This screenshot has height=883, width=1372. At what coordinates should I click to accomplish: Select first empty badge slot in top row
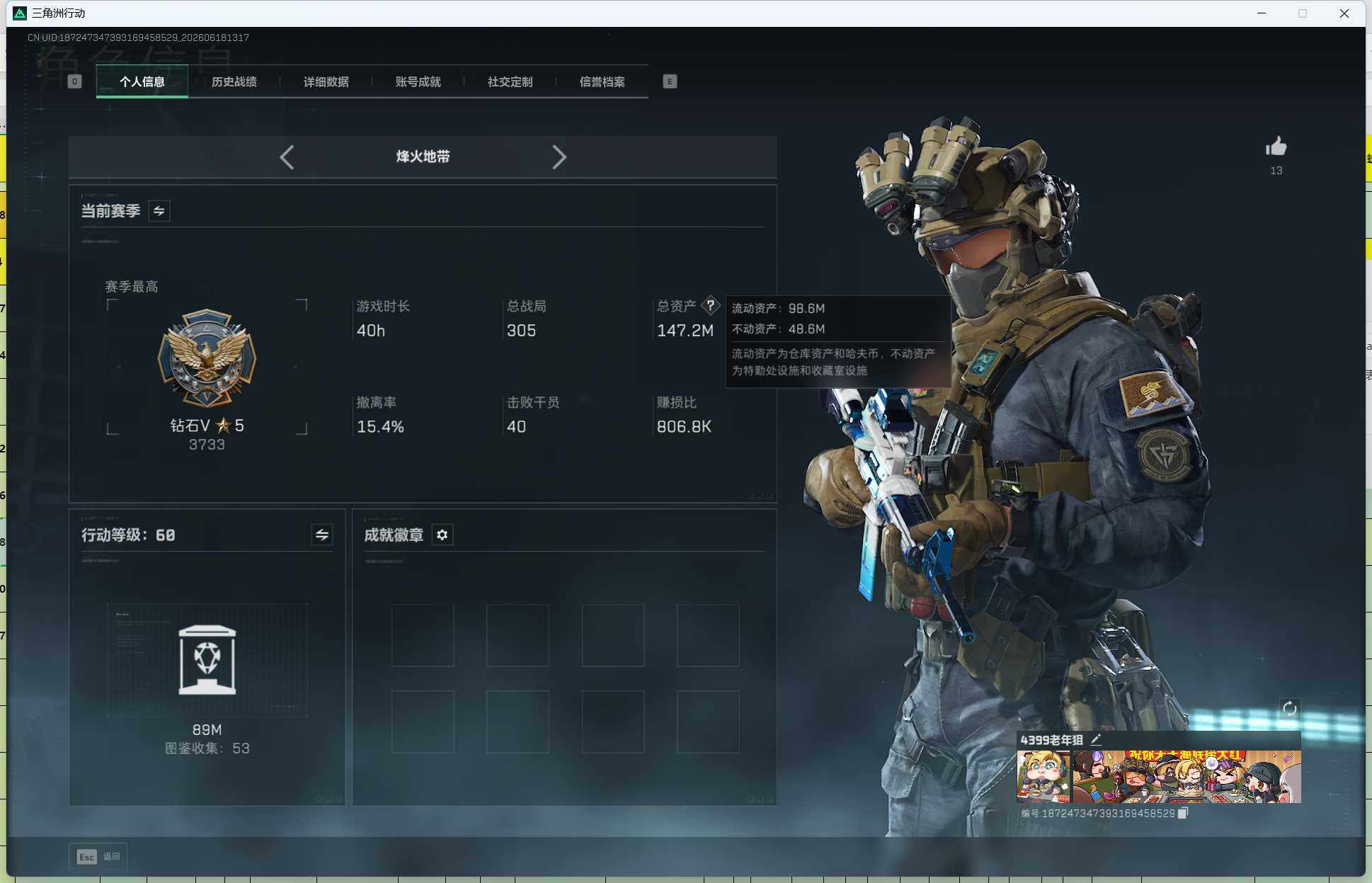pos(423,635)
